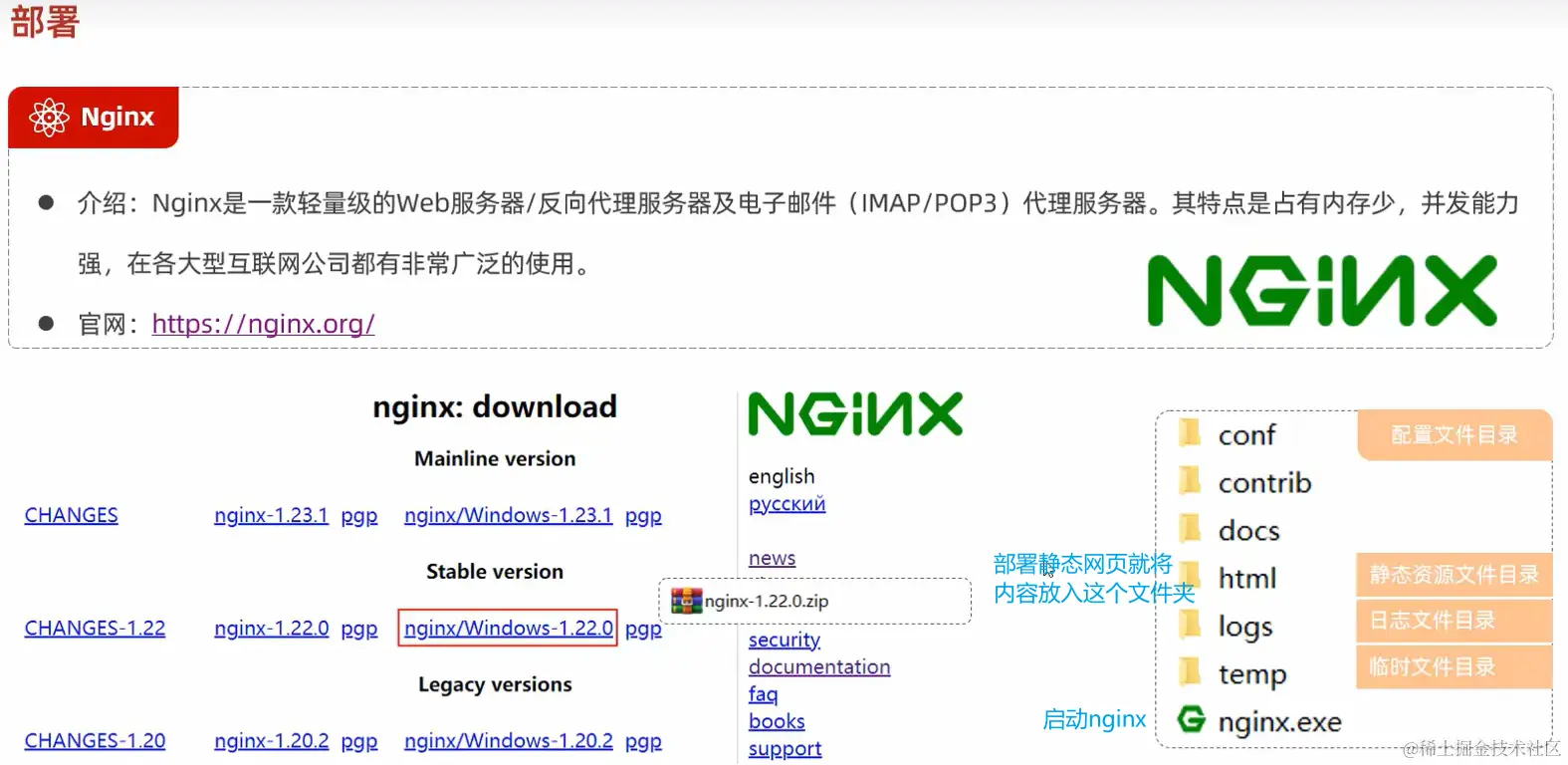Image resolution: width=1568 pixels, height=765 pixels.
Task: Open the pgp link next to nginx/Windows-1.23.1
Action: [x=643, y=516]
